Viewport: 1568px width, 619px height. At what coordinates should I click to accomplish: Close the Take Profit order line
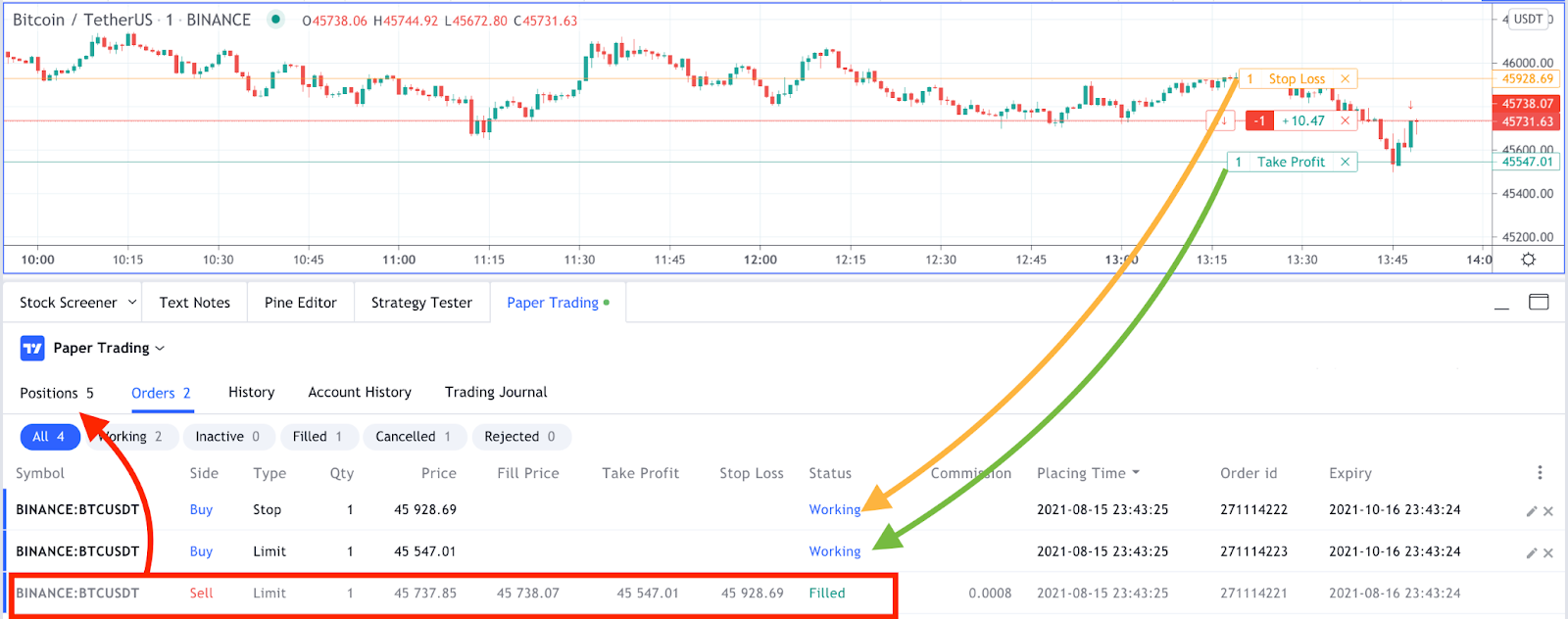pos(1346,163)
